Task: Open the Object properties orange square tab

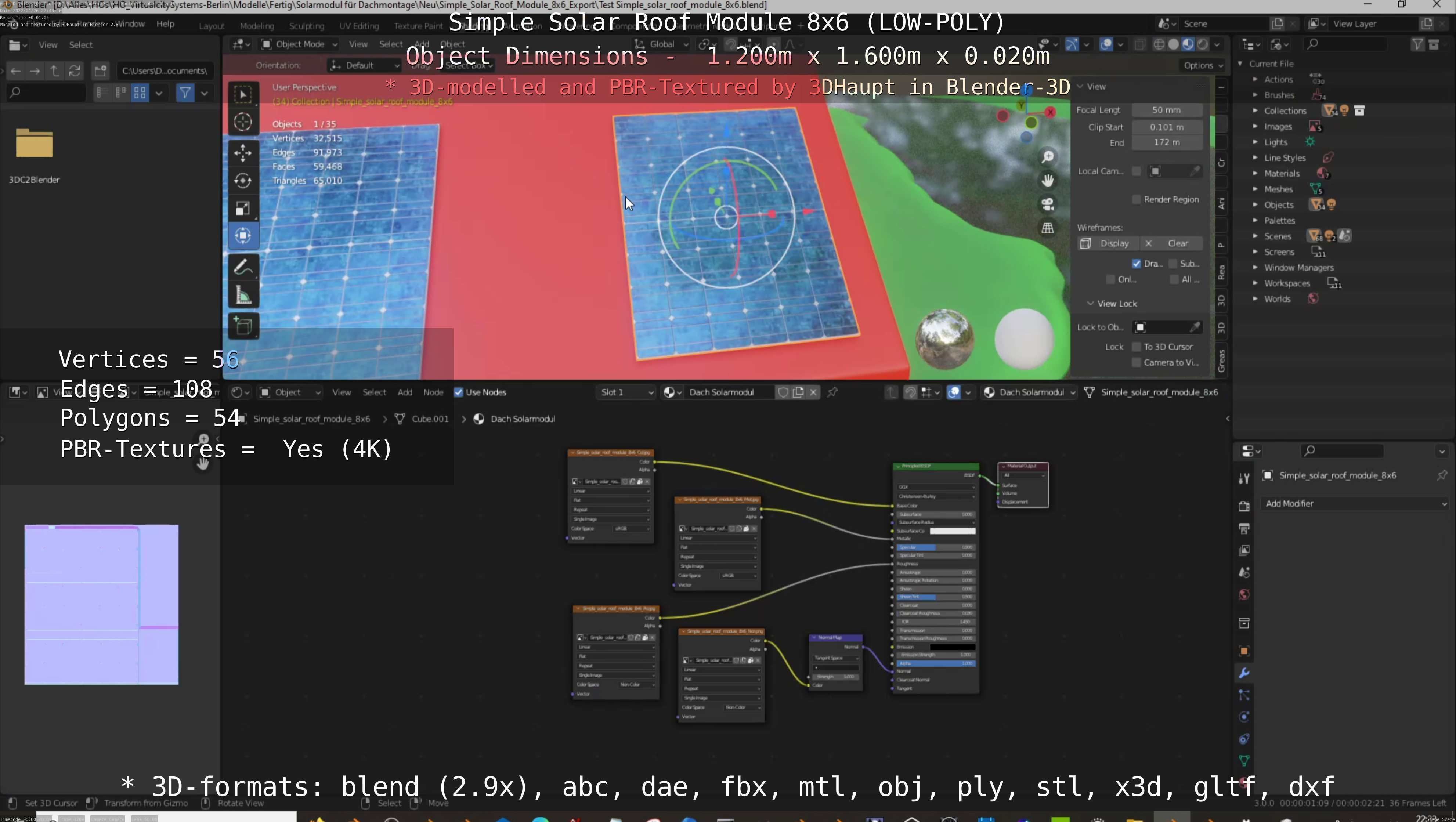Action: point(1243,651)
